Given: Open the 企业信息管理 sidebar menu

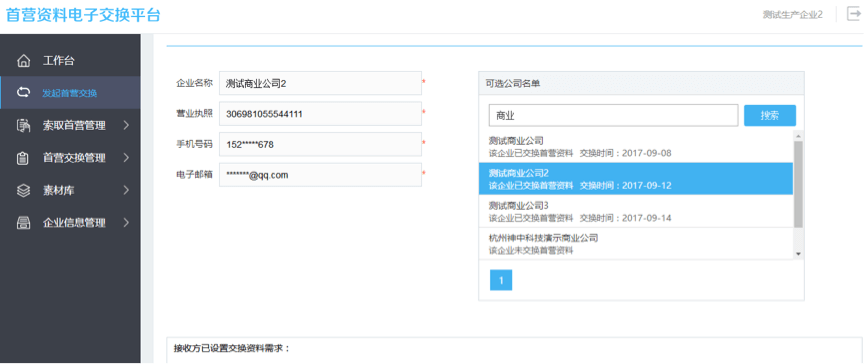Looking at the screenshot, I should pyautogui.click(x=70, y=223).
